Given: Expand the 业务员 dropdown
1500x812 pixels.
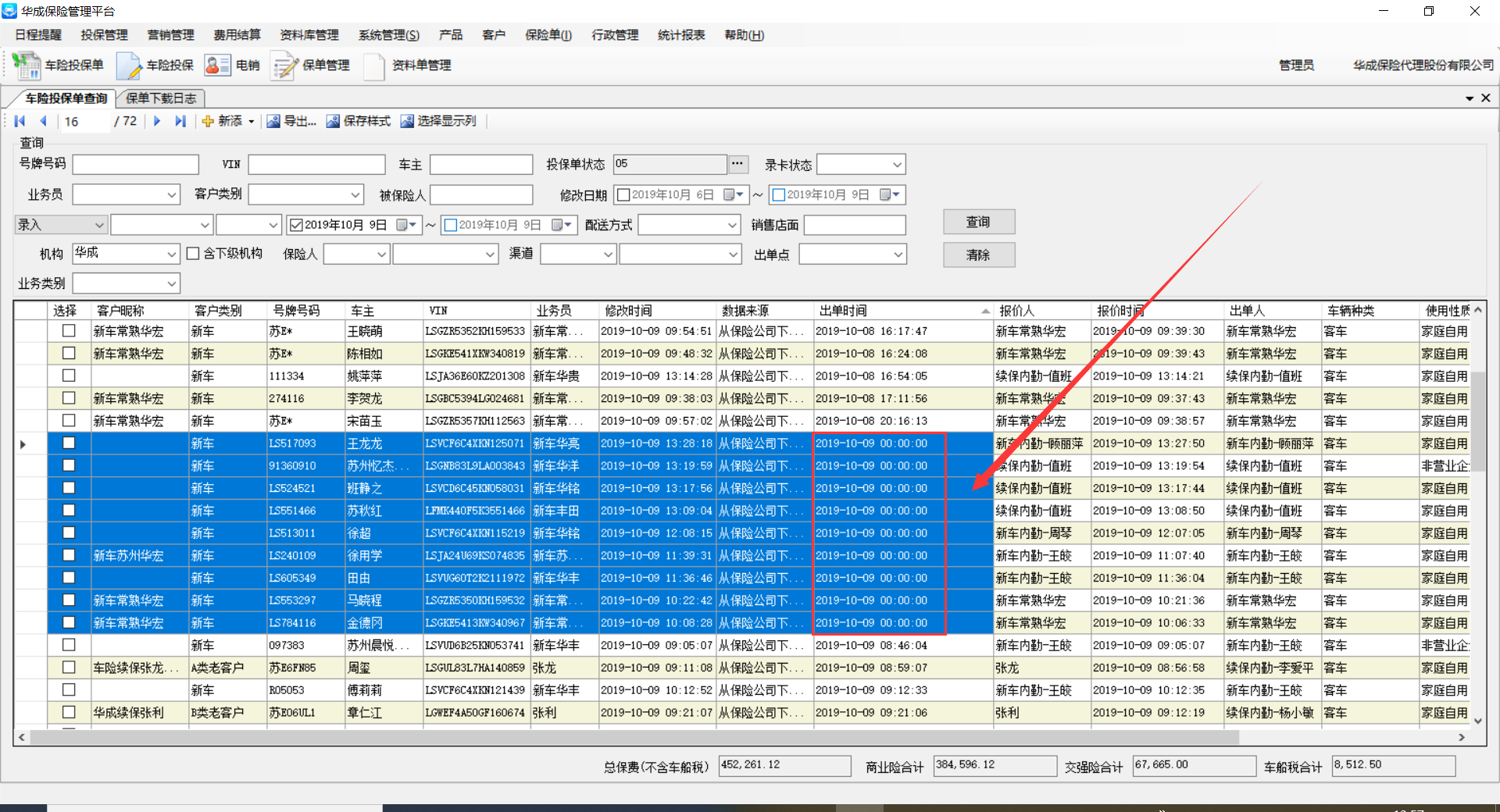Looking at the screenshot, I should point(171,195).
